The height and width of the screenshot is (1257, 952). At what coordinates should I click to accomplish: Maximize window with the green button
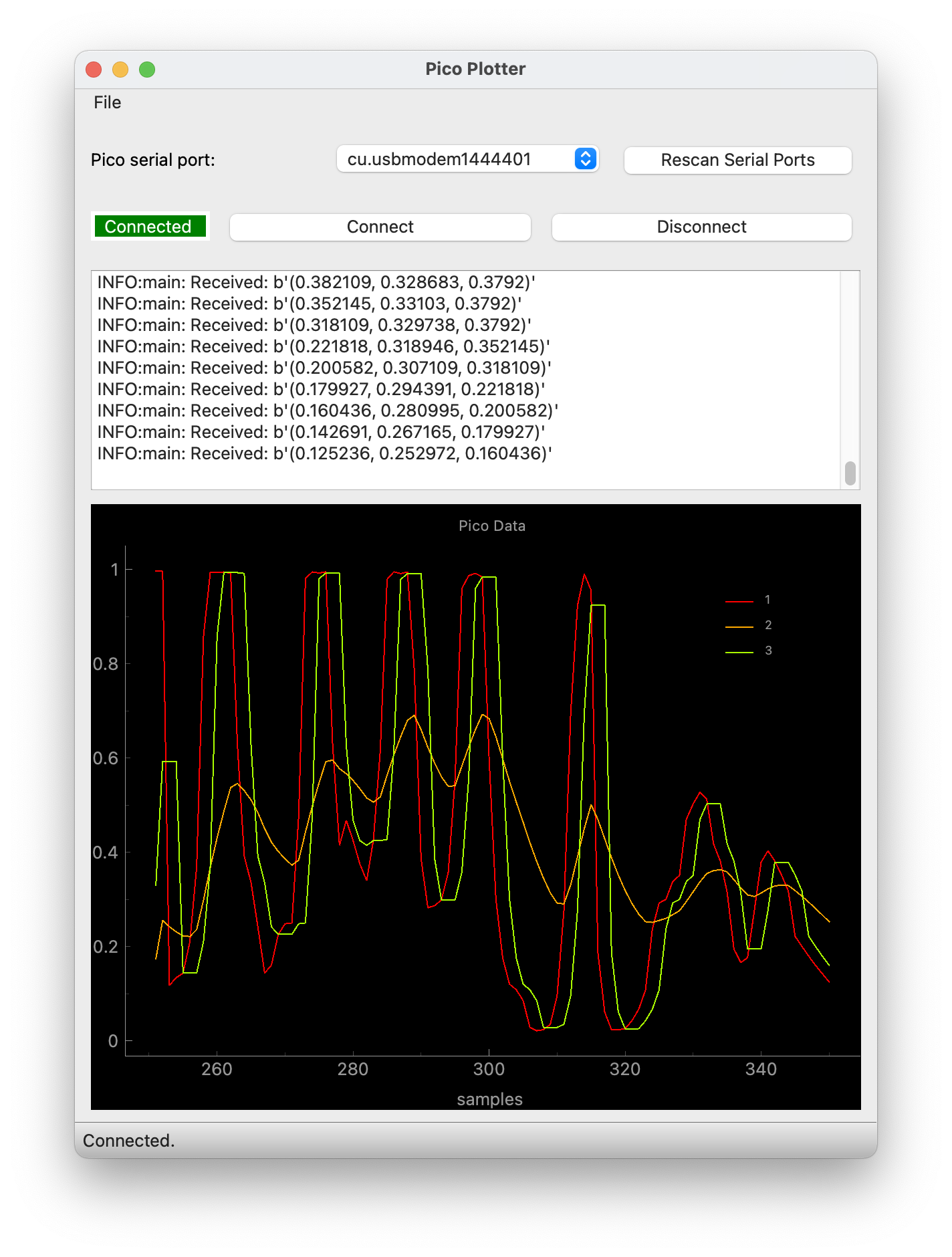(x=147, y=70)
